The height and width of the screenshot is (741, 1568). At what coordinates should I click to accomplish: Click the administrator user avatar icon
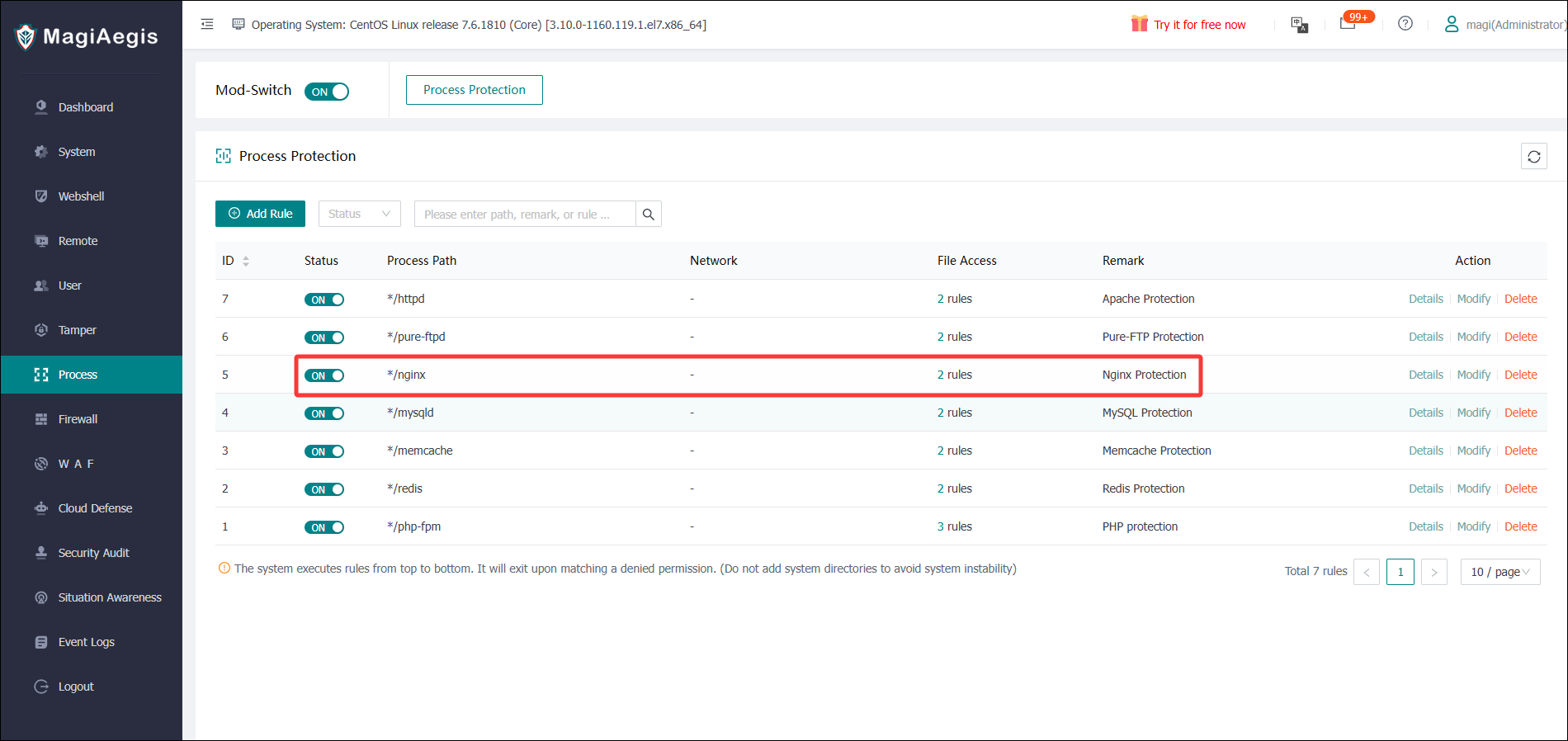tap(1452, 25)
